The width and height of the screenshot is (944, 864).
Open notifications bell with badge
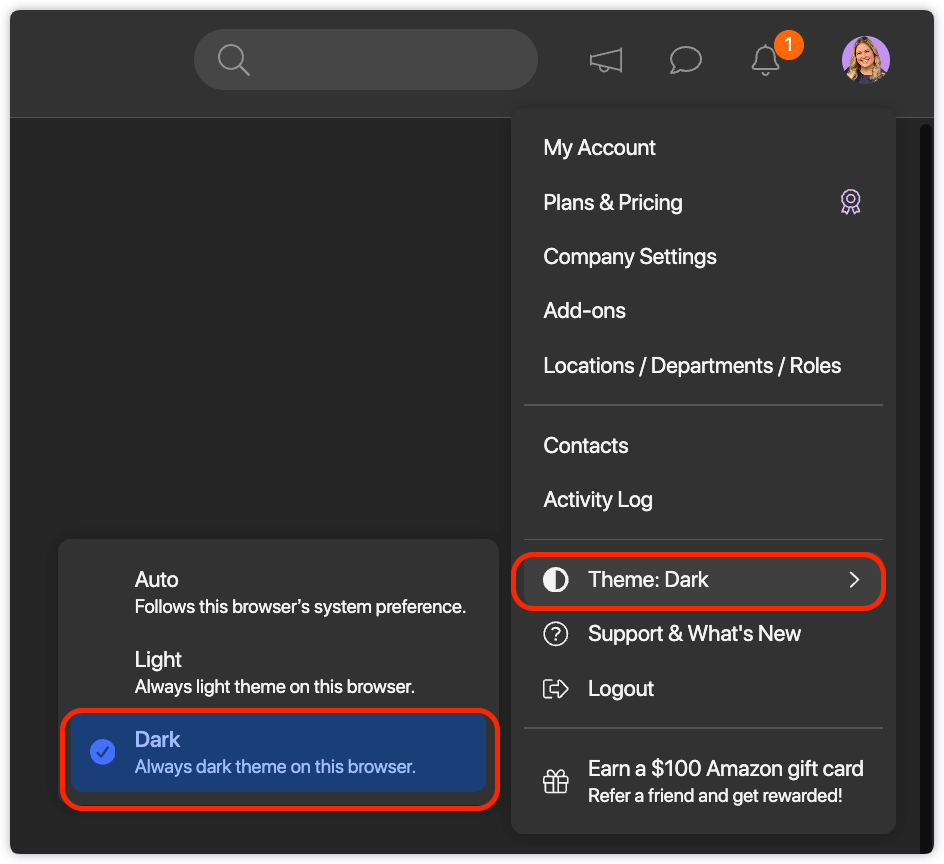coord(767,60)
